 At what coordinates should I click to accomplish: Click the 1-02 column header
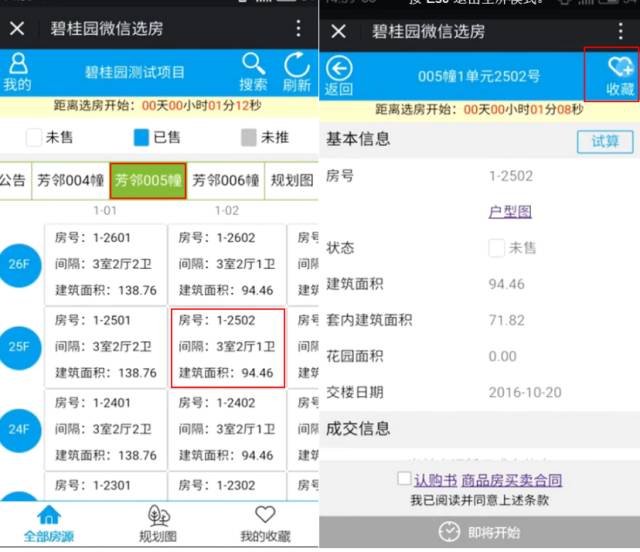point(227,210)
